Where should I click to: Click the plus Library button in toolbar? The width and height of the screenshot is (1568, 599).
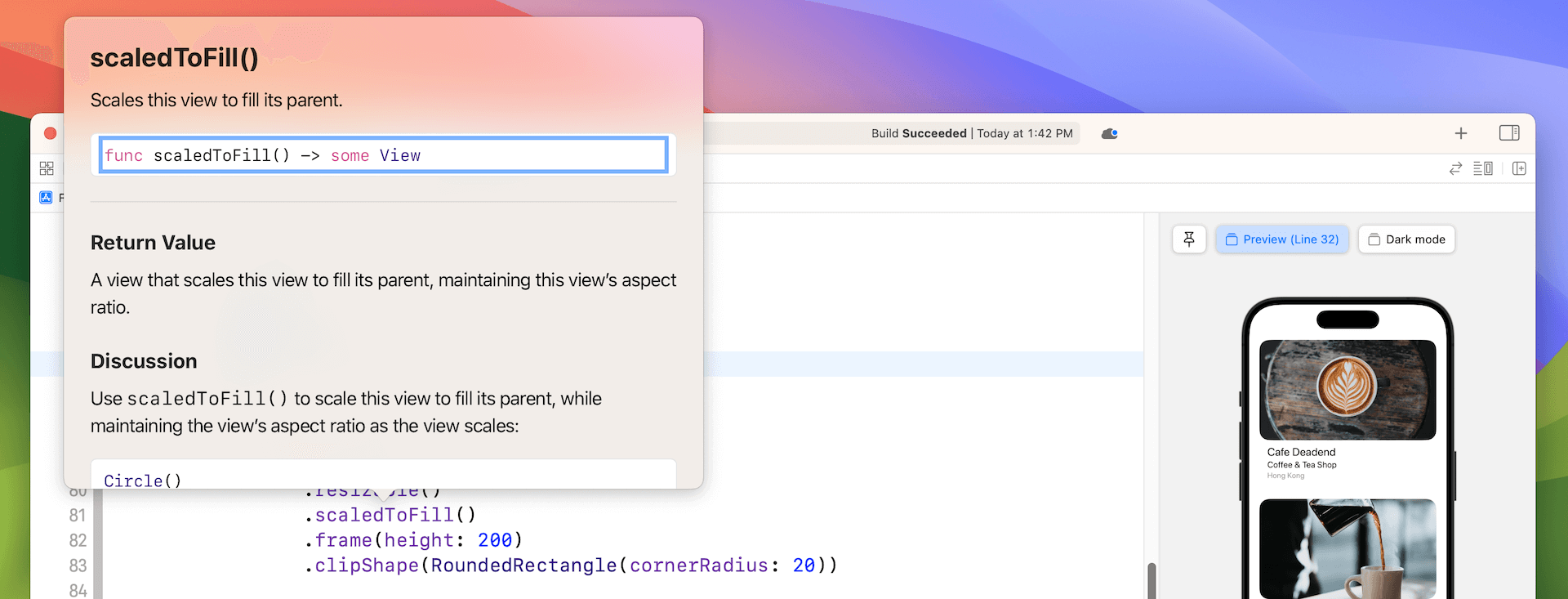[x=1461, y=133]
